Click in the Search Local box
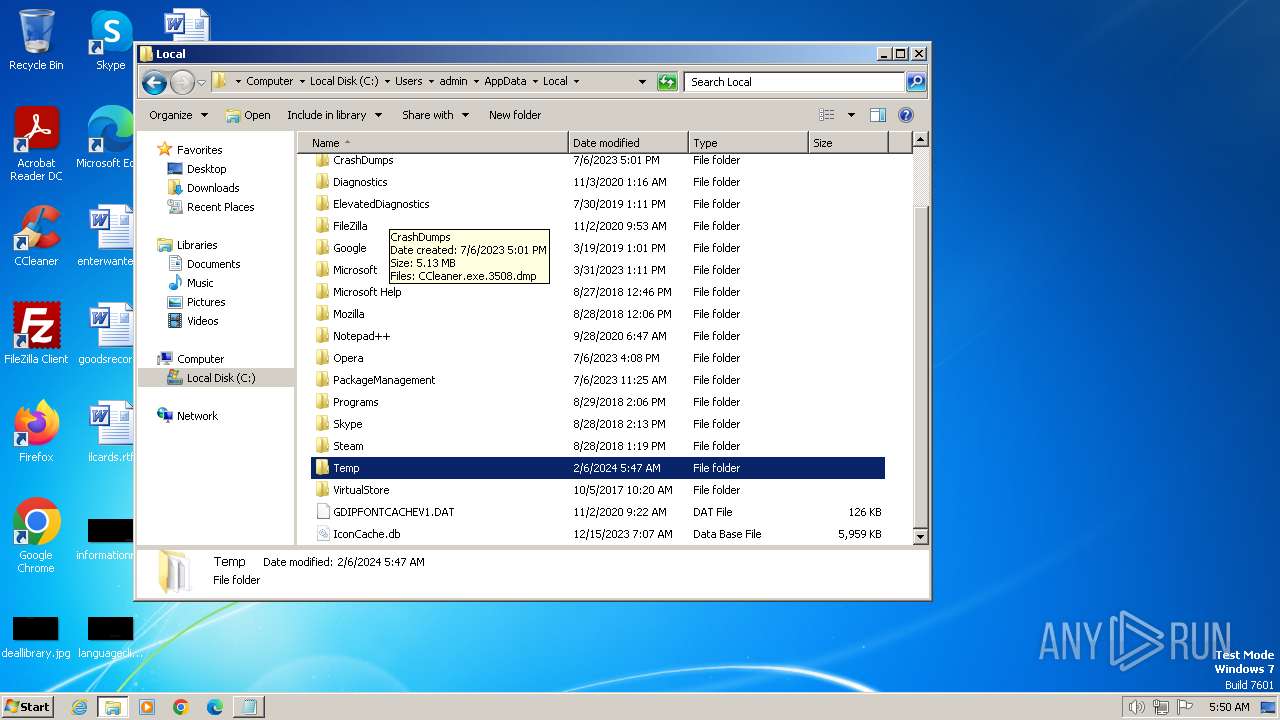 (794, 82)
